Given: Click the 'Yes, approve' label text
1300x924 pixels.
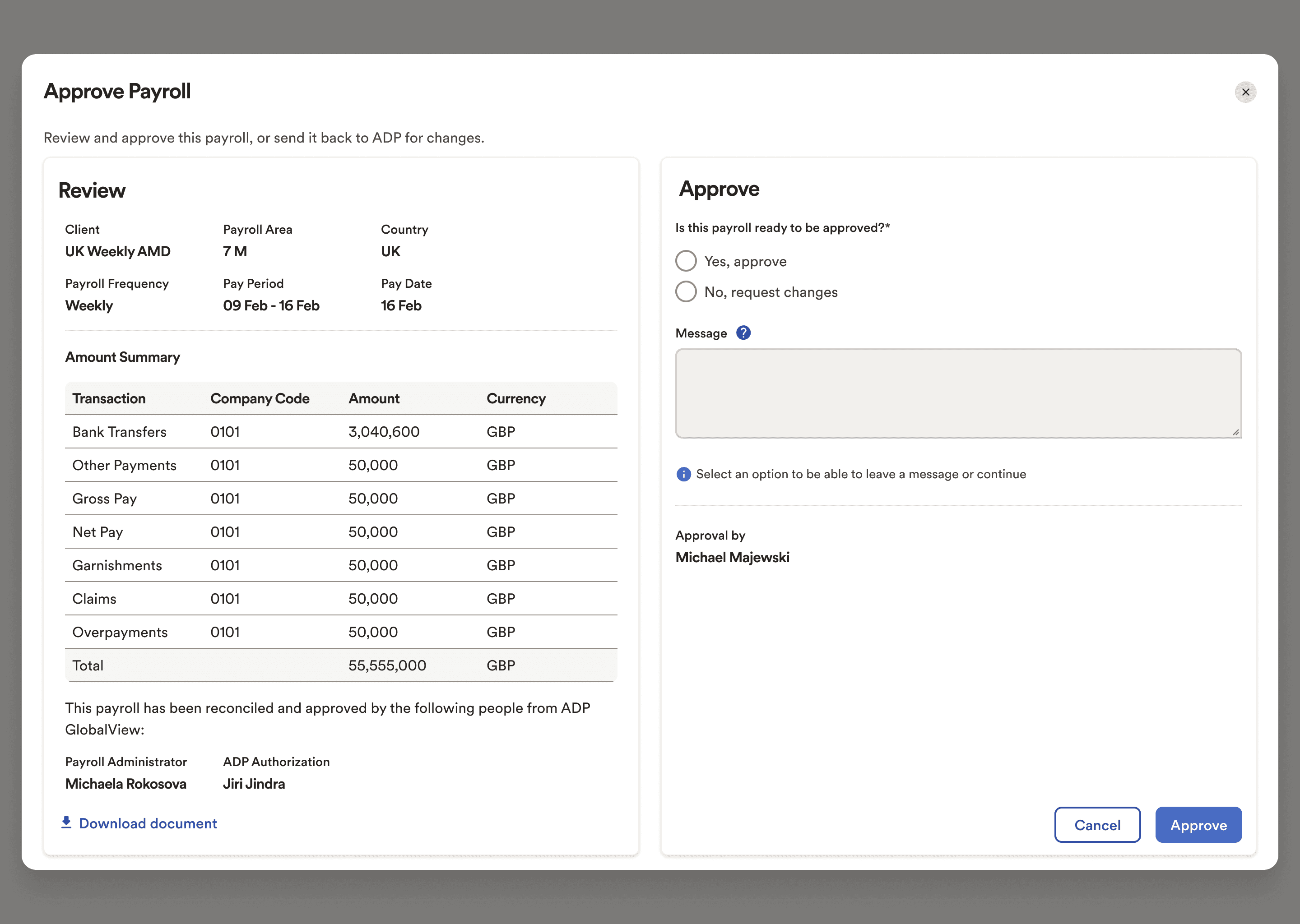Looking at the screenshot, I should coord(745,261).
